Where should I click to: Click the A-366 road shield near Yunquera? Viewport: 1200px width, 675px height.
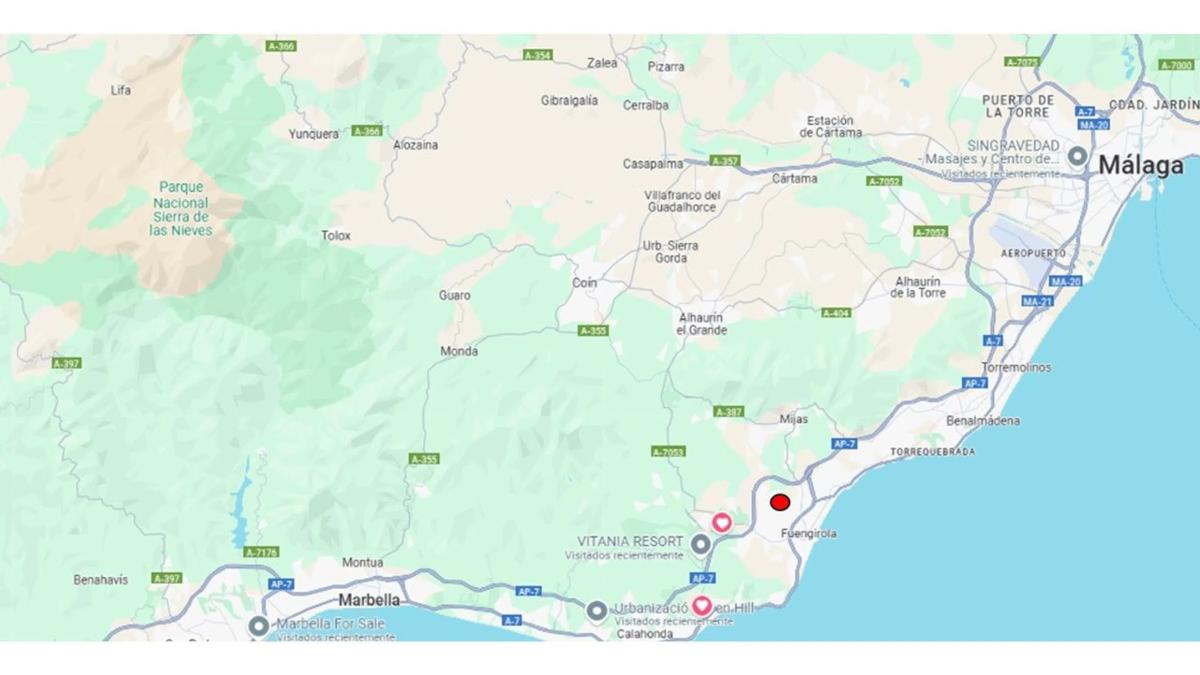point(367,131)
